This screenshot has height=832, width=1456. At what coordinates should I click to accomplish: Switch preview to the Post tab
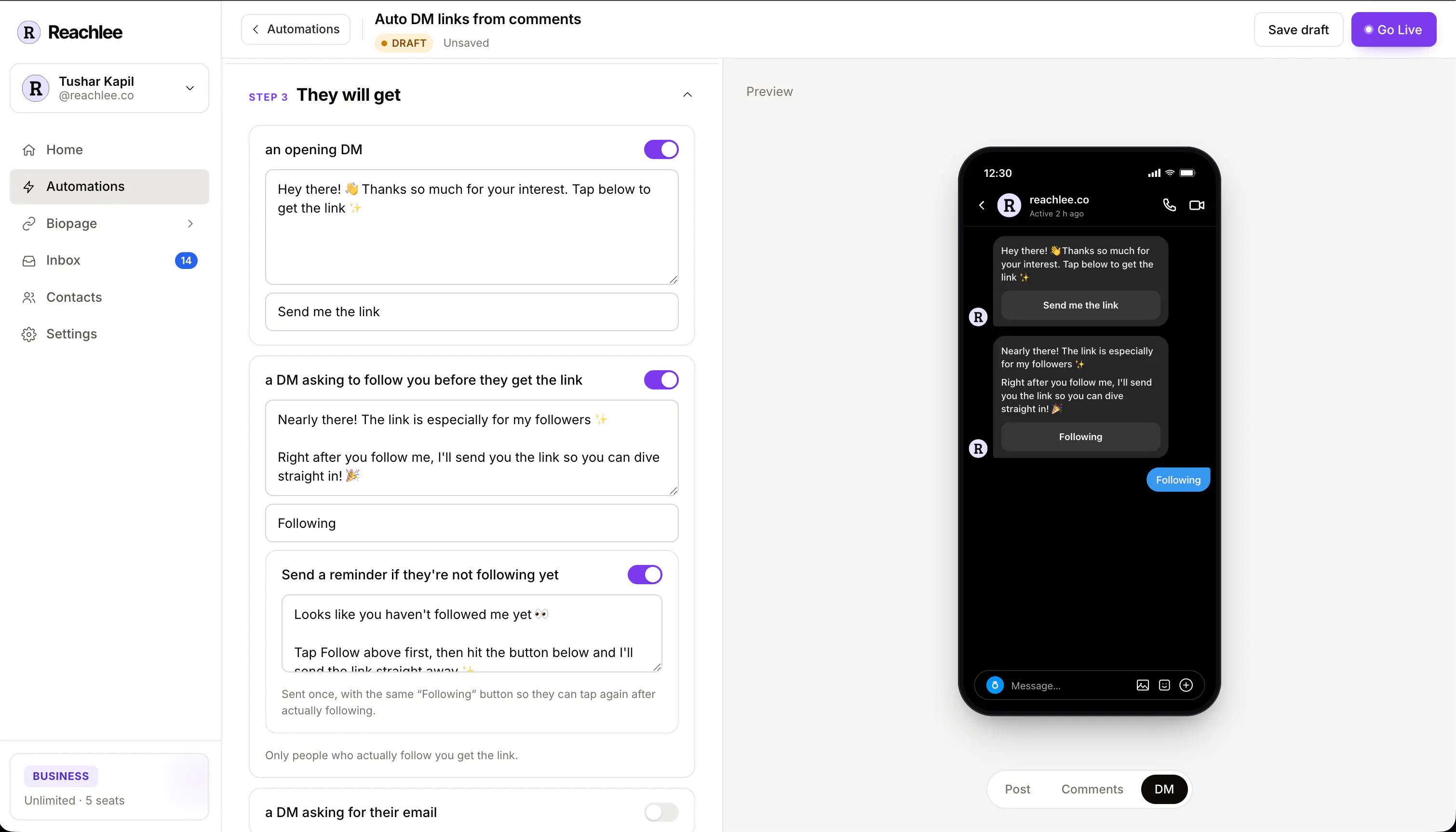click(x=1017, y=789)
